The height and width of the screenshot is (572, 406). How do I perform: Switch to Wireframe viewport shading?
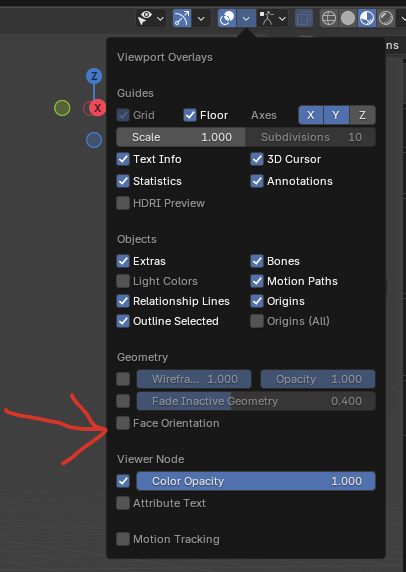click(x=329, y=18)
